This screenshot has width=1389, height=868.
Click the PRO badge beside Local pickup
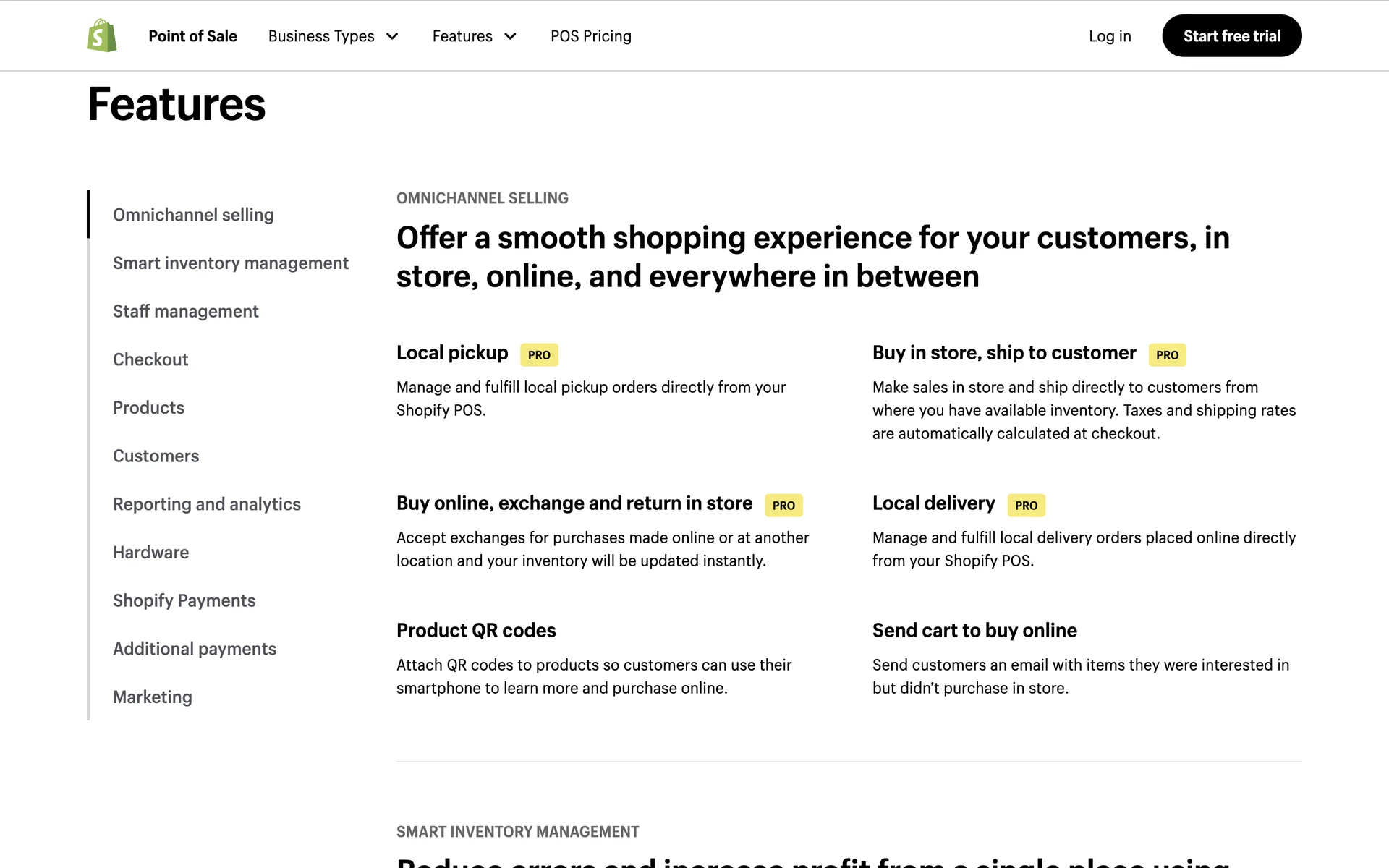point(539,355)
